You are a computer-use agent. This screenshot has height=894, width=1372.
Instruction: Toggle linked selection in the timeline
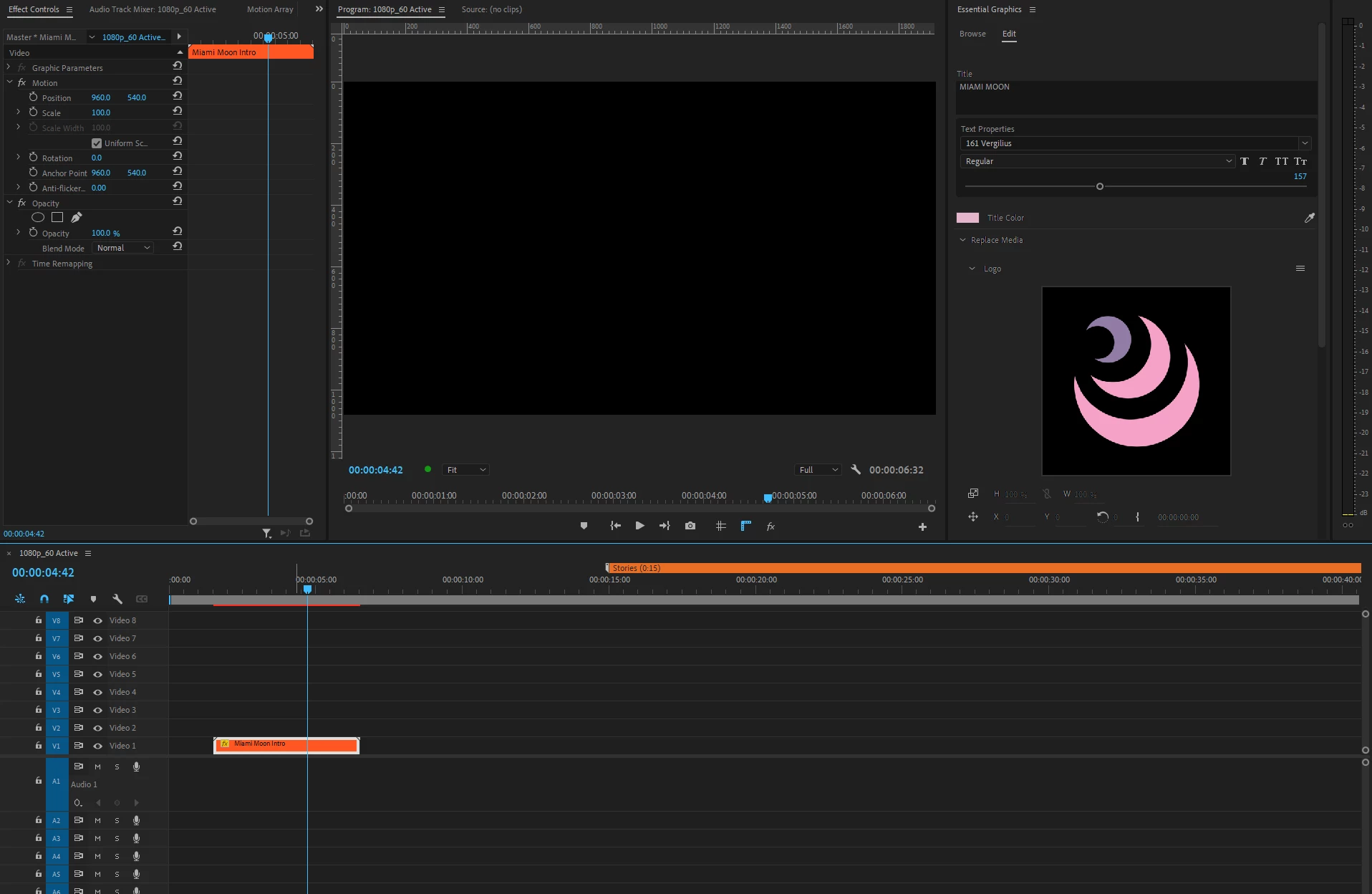point(69,599)
